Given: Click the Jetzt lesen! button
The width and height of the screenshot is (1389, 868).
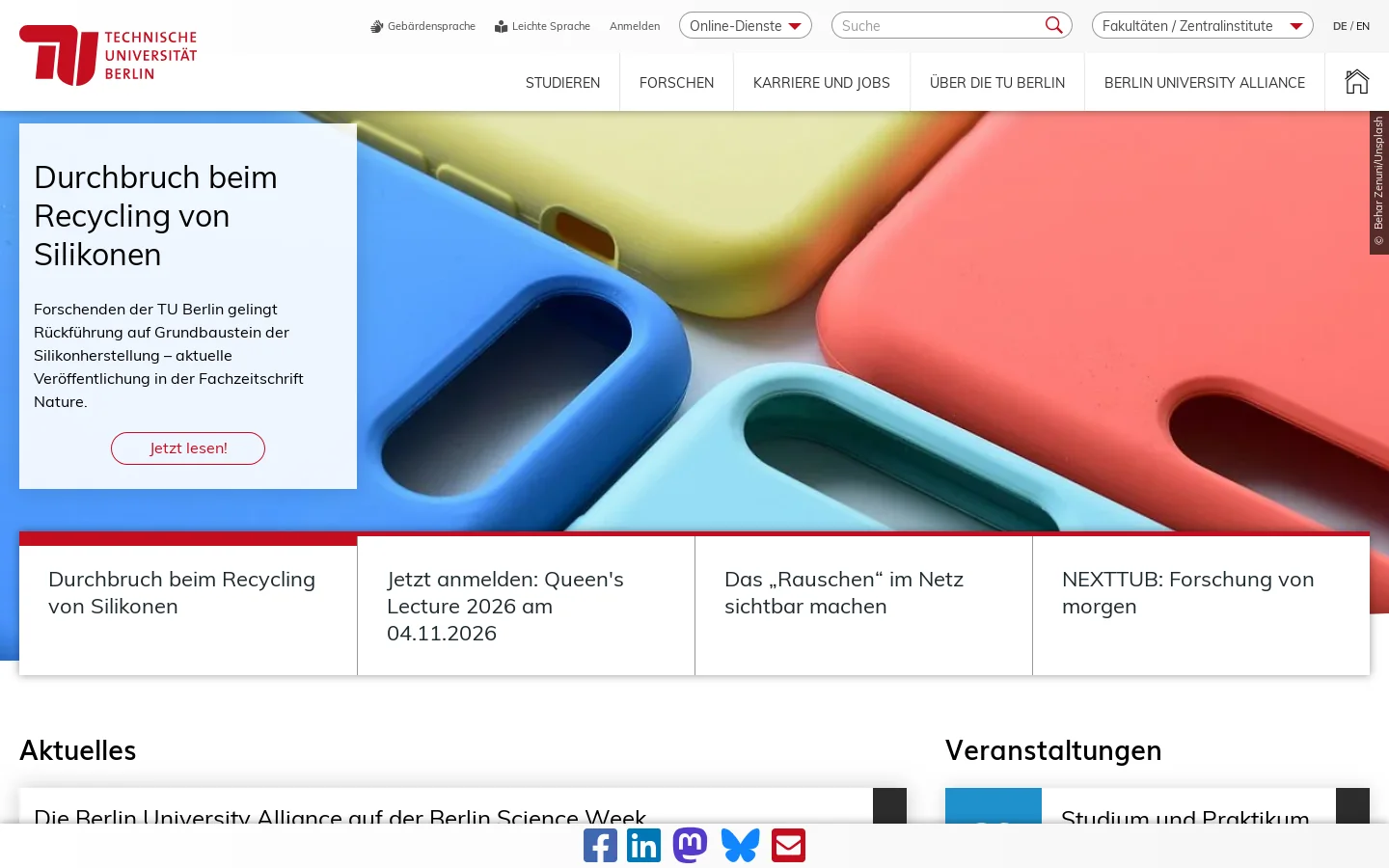Looking at the screenshot, I should [188, 448].
